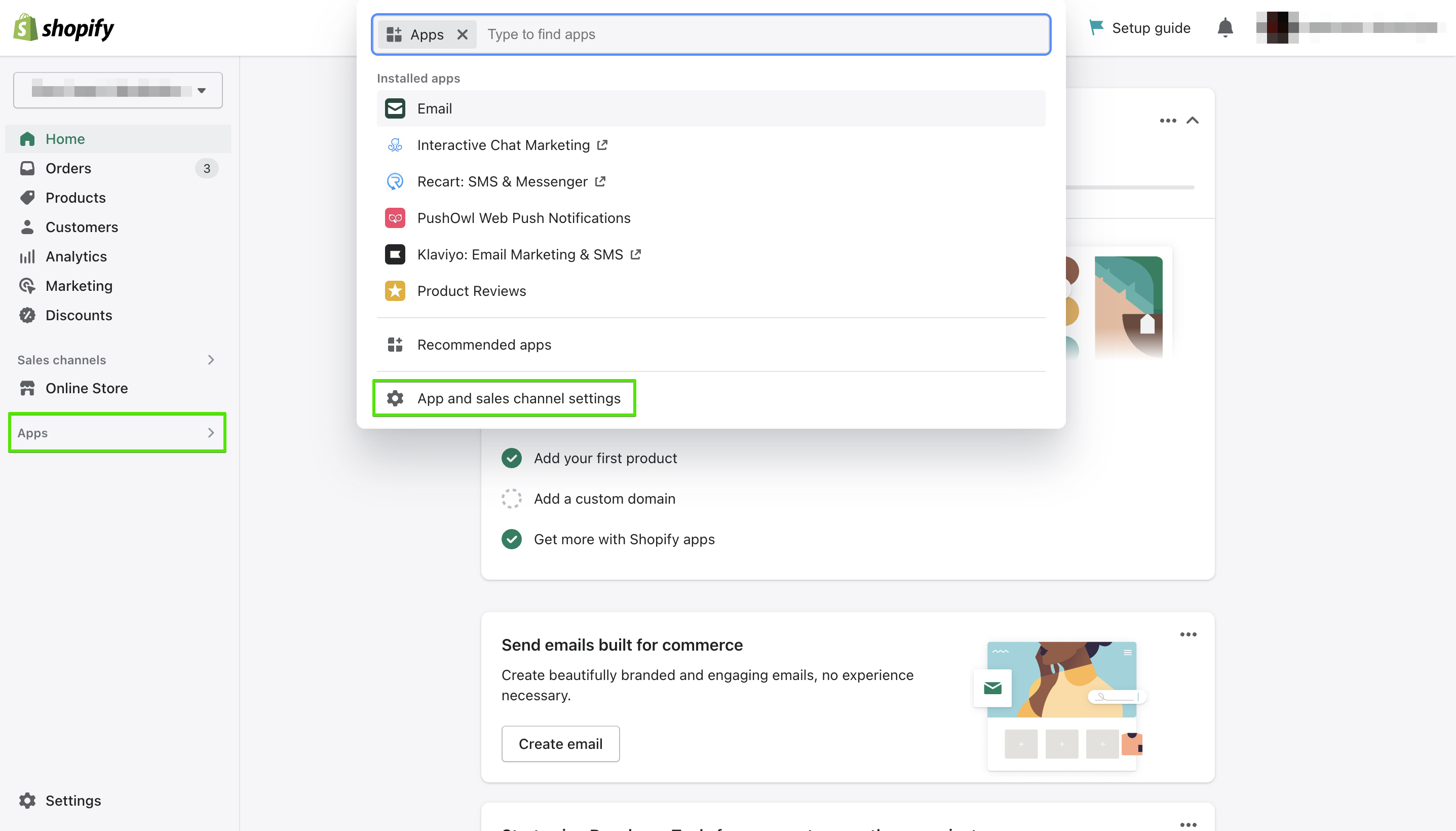
Task: Click external link icon next to Recart
Action: pos(600,181)
